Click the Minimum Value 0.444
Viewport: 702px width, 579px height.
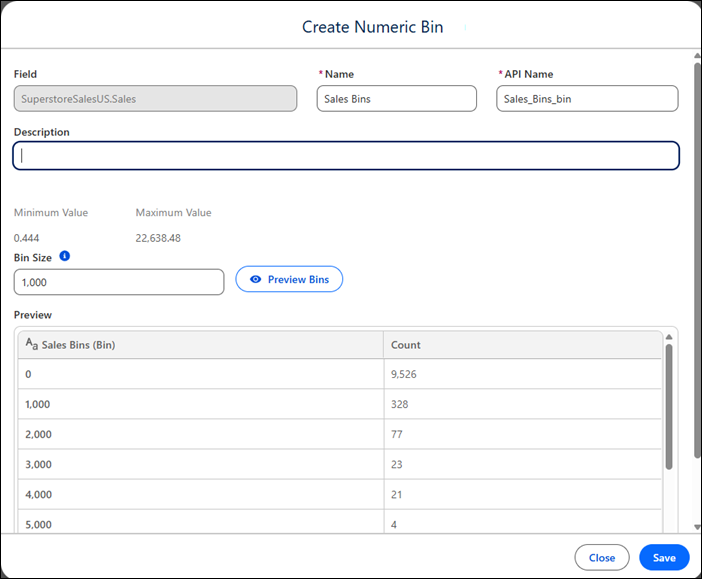26,238
